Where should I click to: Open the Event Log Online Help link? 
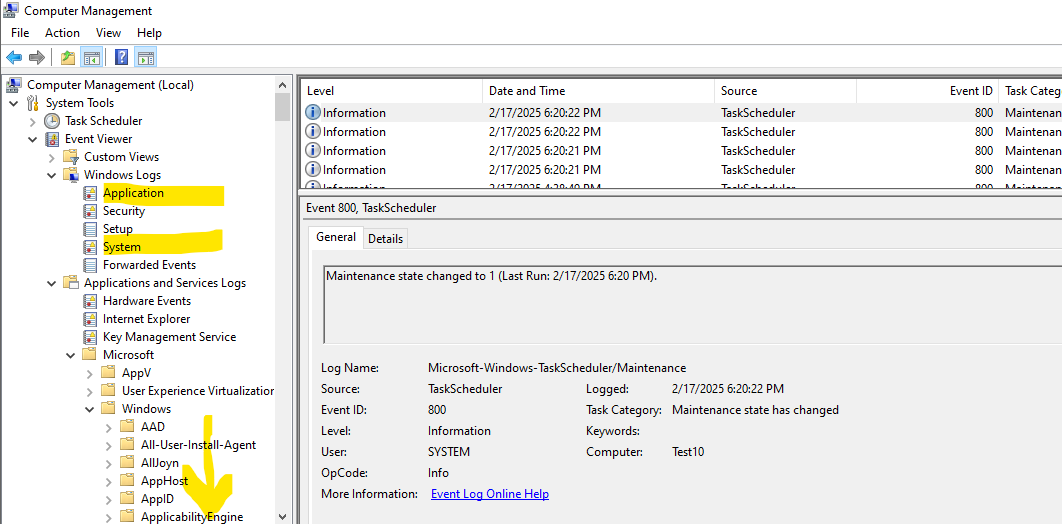(490, 494)
